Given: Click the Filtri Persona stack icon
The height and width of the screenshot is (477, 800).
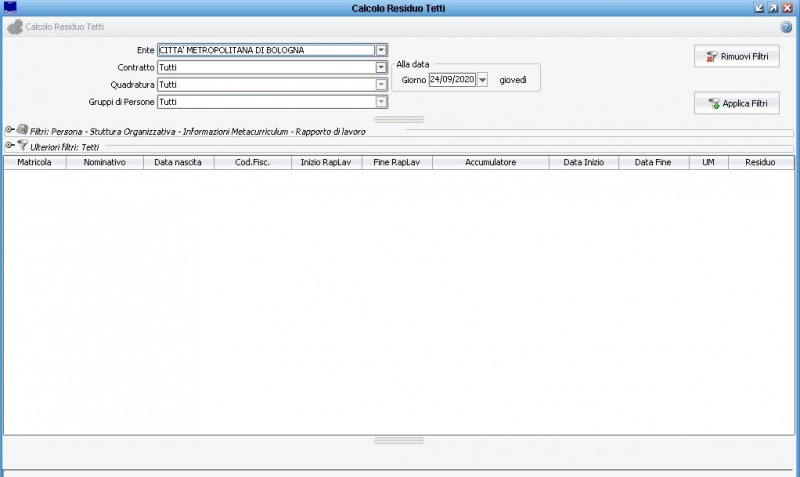Looking at the screenshot, I should point(22,130).
